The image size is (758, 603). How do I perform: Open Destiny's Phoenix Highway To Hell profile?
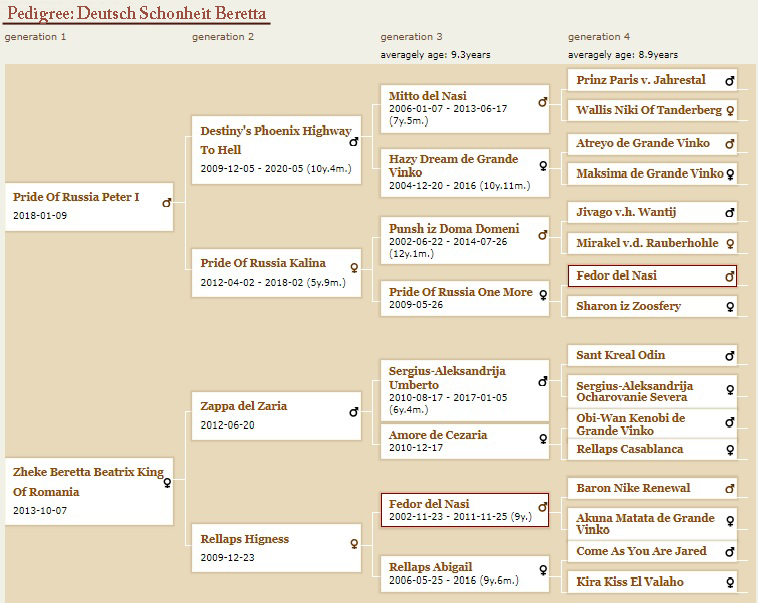point(276,140)
